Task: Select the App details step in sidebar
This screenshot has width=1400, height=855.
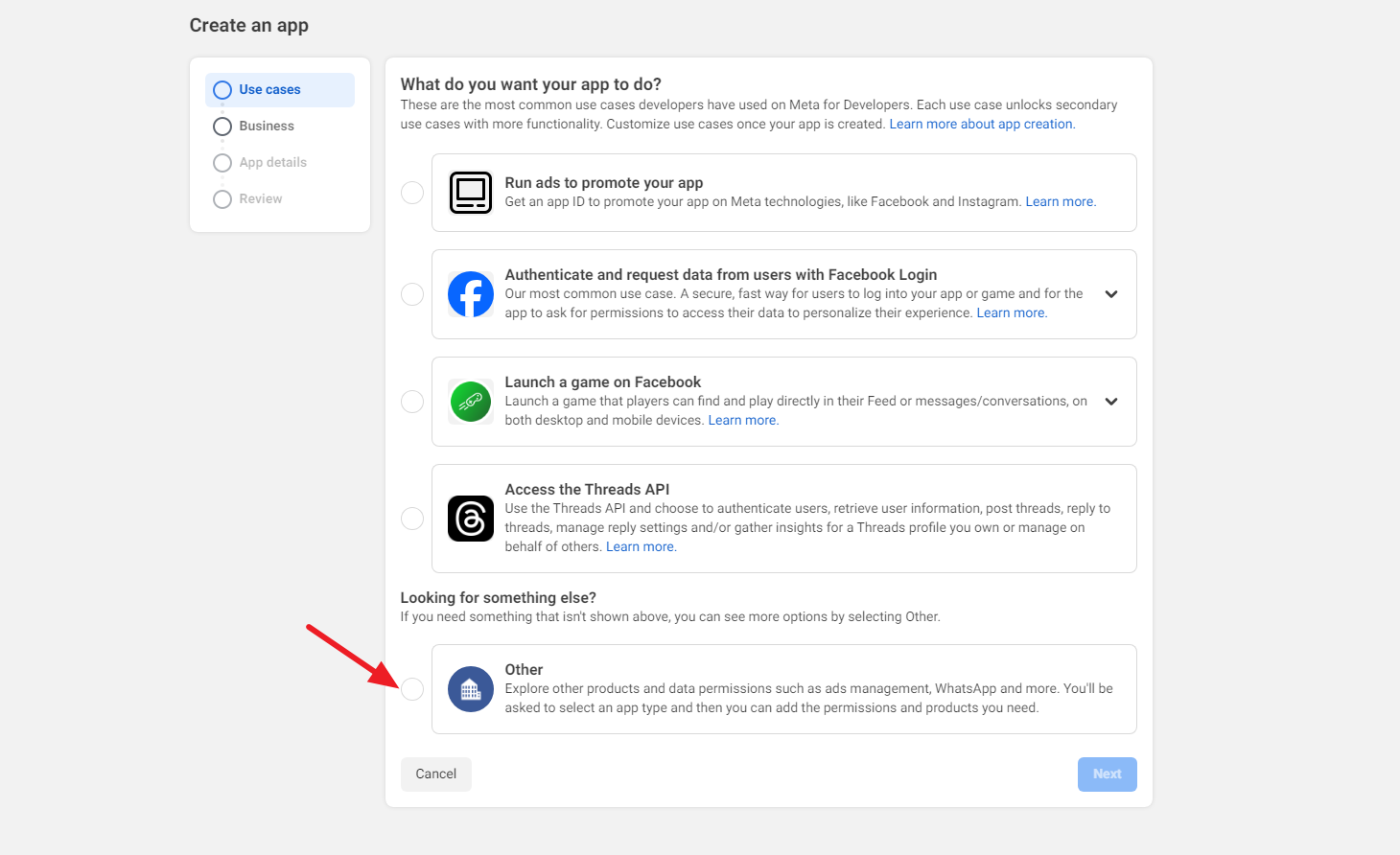Action: coord(222,162)
